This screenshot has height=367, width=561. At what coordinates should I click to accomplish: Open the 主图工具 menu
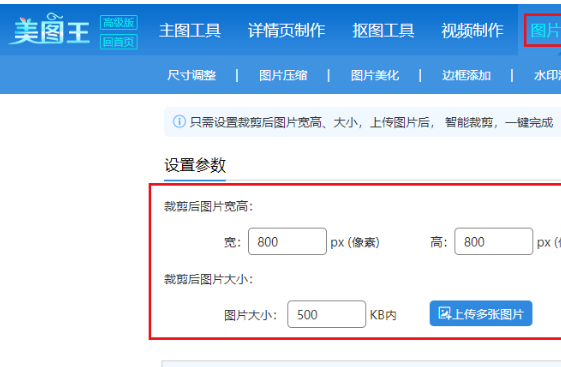click(190, 30)
